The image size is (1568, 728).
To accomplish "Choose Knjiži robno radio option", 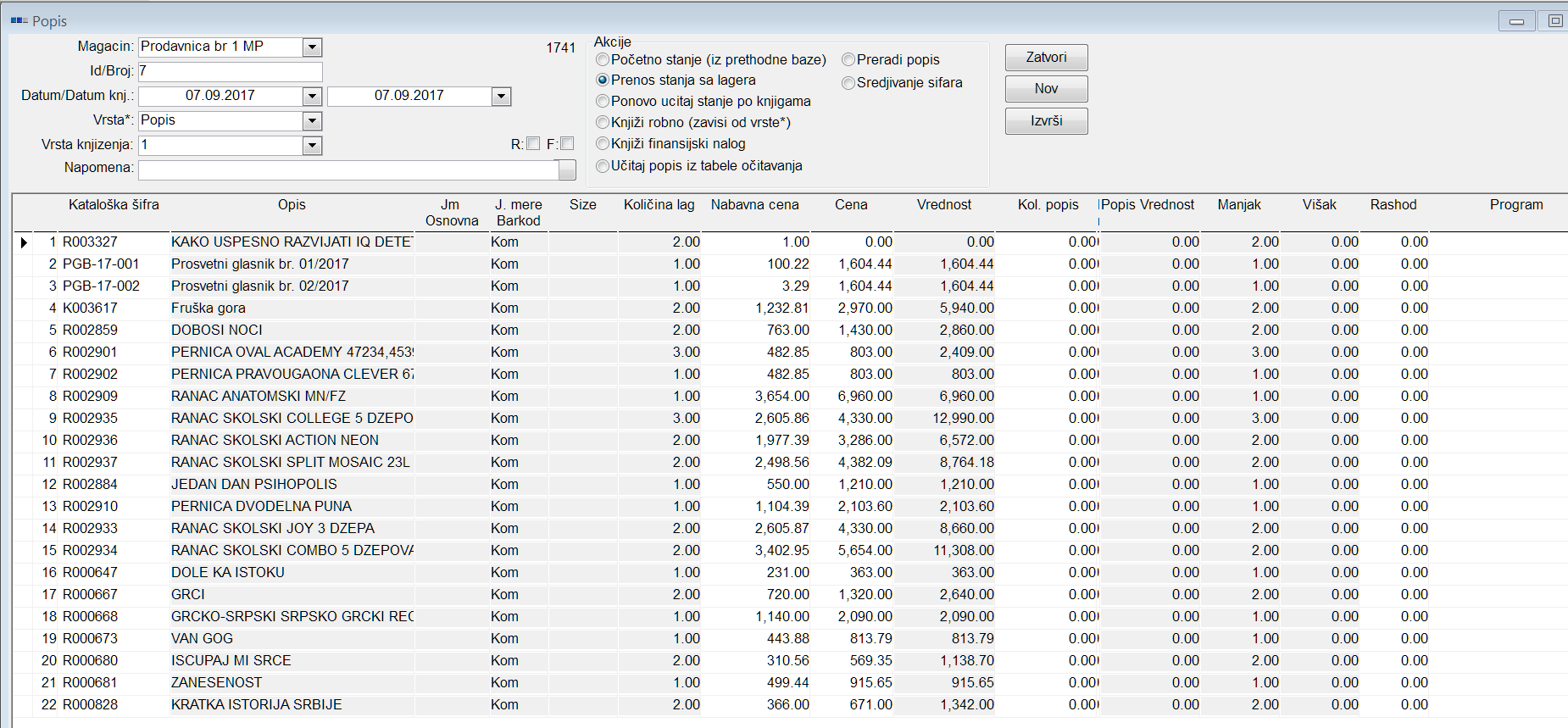I will [603, 123].
